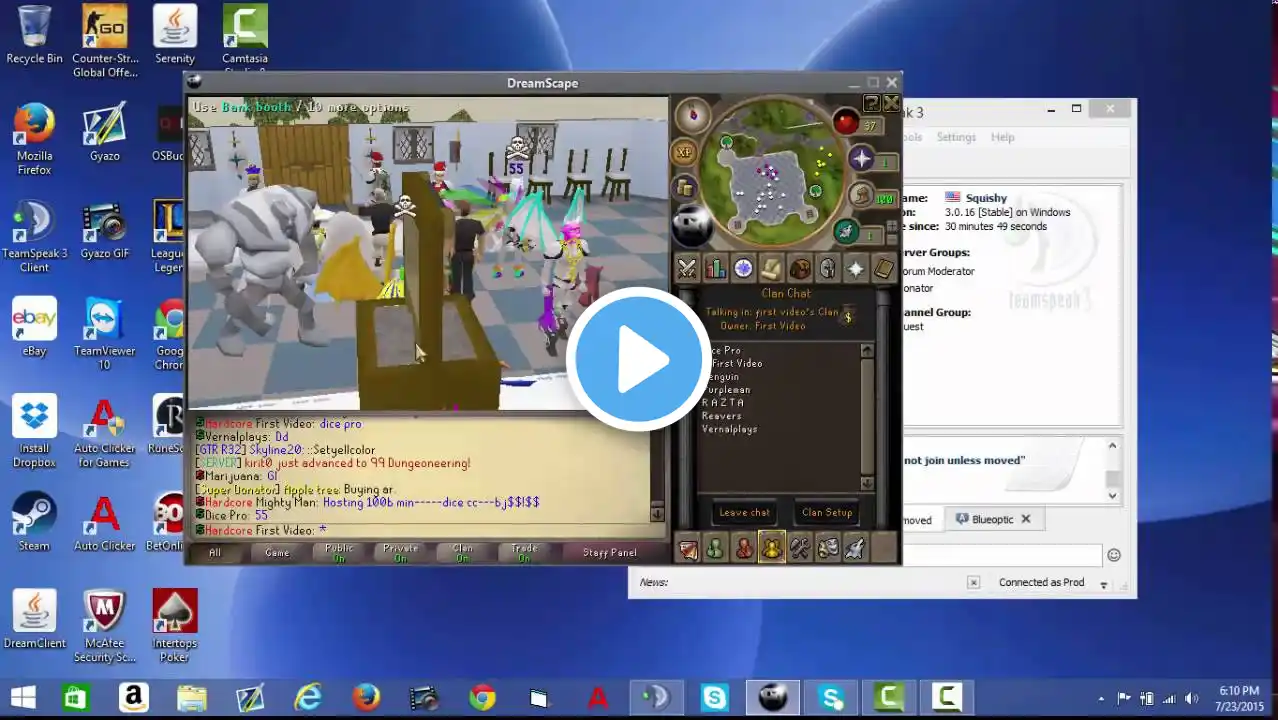Image resolution: width=1278 pixels, height=720 pixels.
Task: Open the Emotes tab with masks icon
Action: (828, 548)
